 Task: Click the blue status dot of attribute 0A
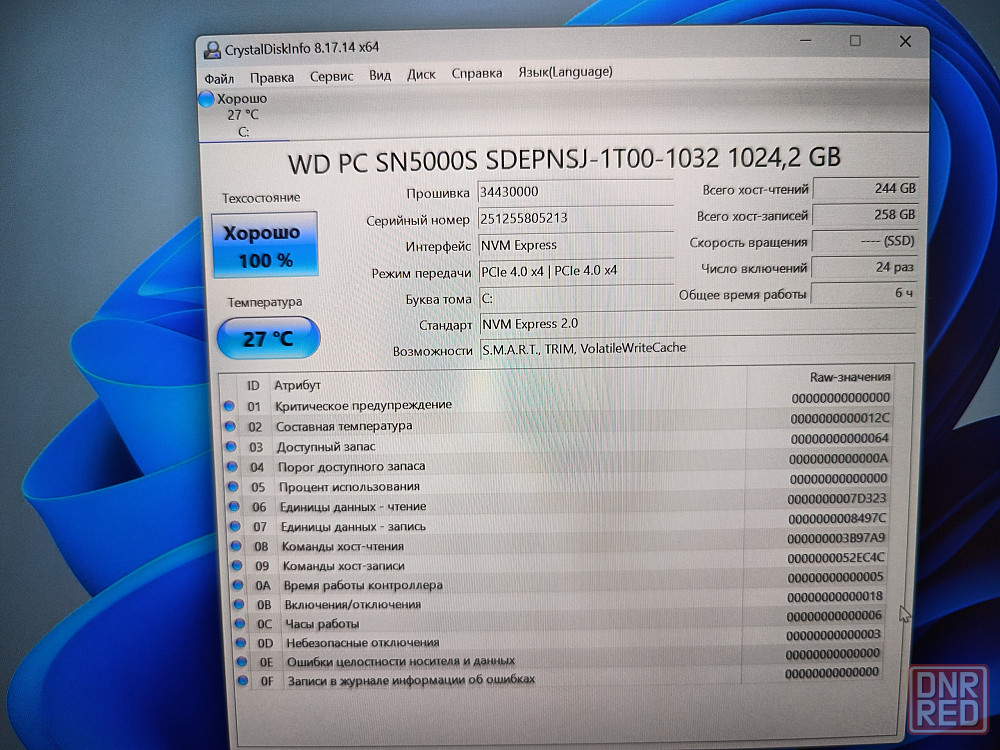coord(238,585)
